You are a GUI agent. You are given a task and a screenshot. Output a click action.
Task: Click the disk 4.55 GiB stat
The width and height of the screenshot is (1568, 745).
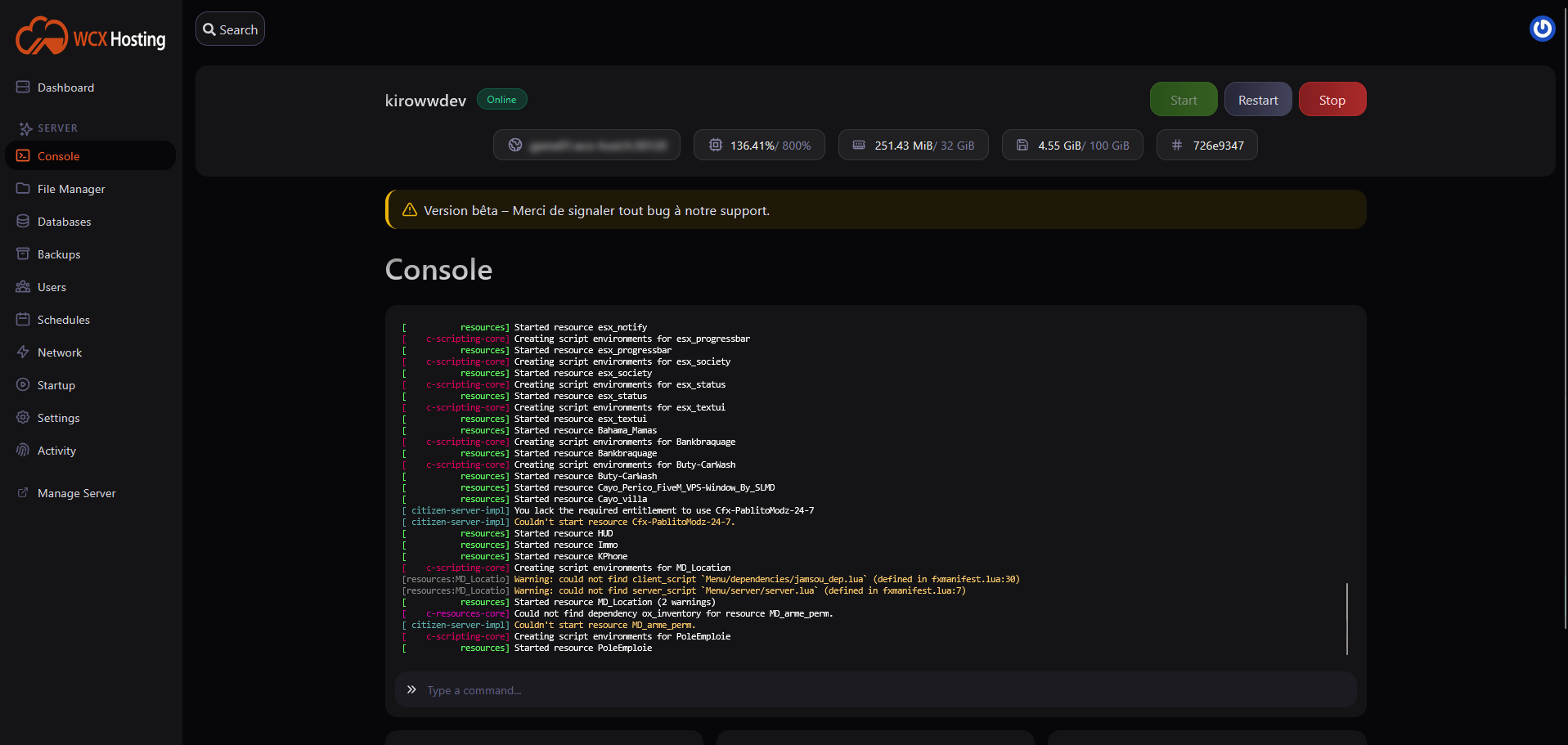1072,146
